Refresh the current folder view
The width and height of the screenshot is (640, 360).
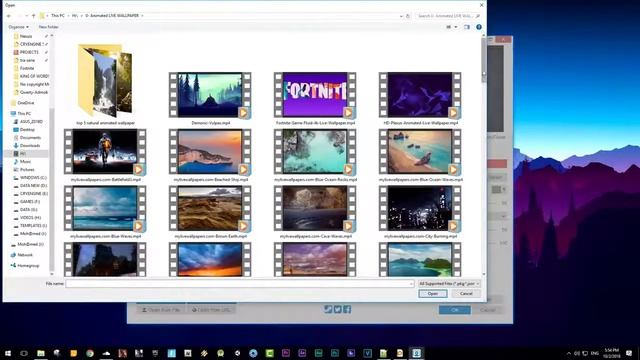pos(408,16)
